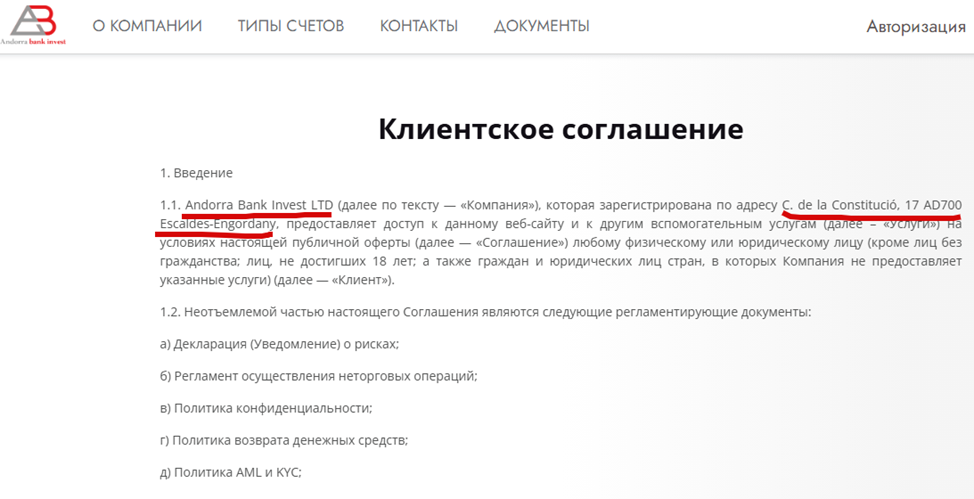Open the ДОКУМЕНТЫ menu item
The image size is (974, 499).
[542, 26]
